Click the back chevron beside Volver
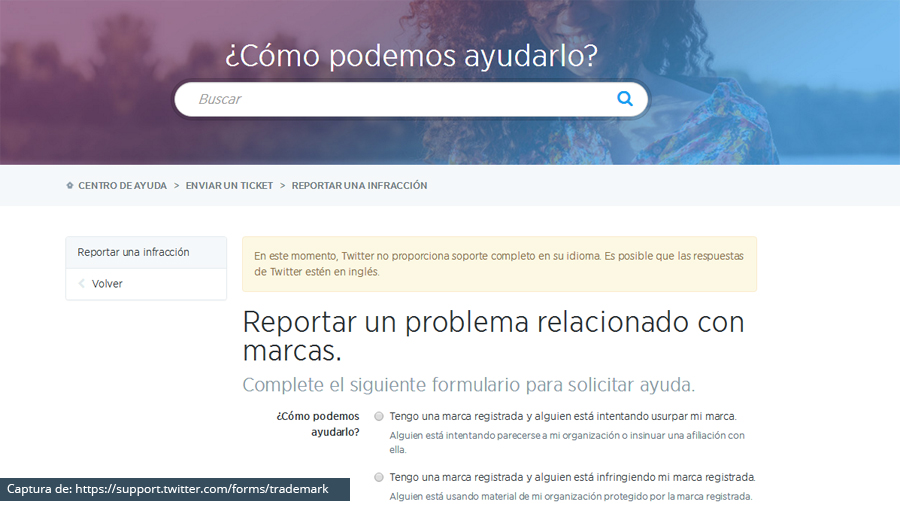Viewport: 900px width, 514px height. pyautogui.click(x=82, y=283)
